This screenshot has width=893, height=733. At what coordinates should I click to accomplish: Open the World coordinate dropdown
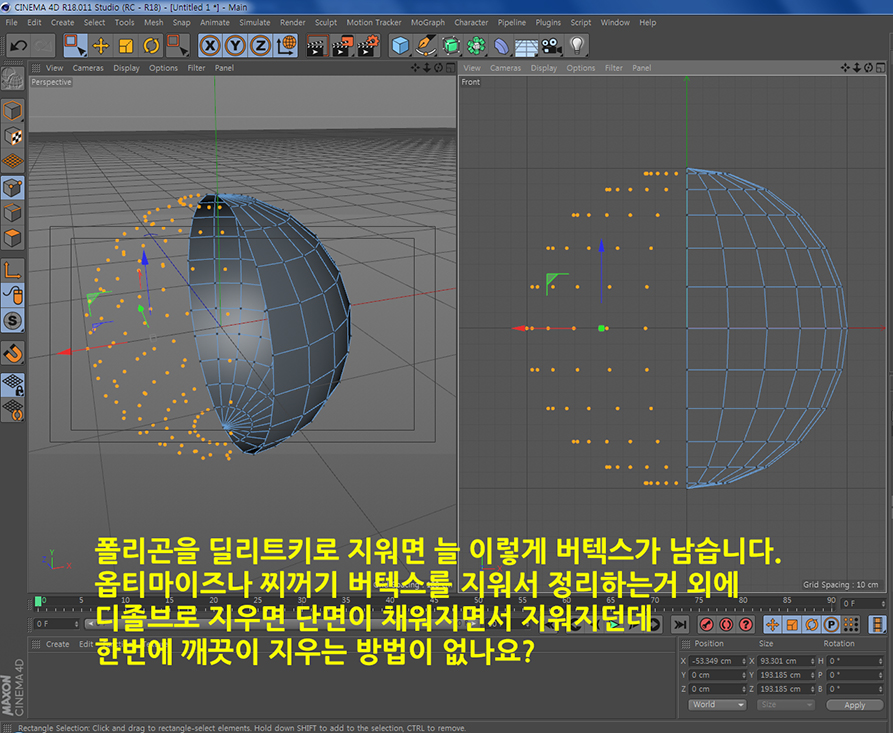716,705
